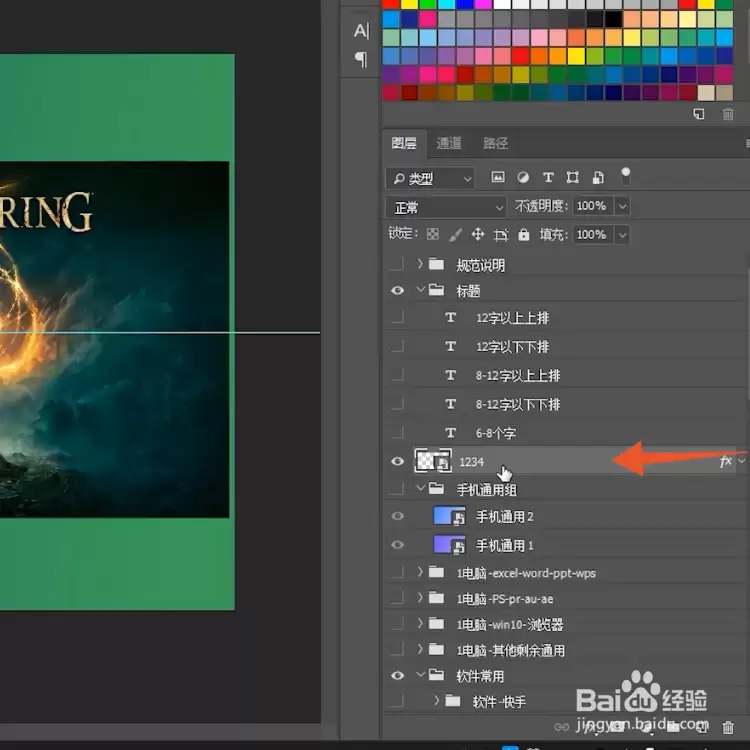Screen dimensions: 750x750
Task: Collapse the 手机通用组 group
Action: (420, 488)
